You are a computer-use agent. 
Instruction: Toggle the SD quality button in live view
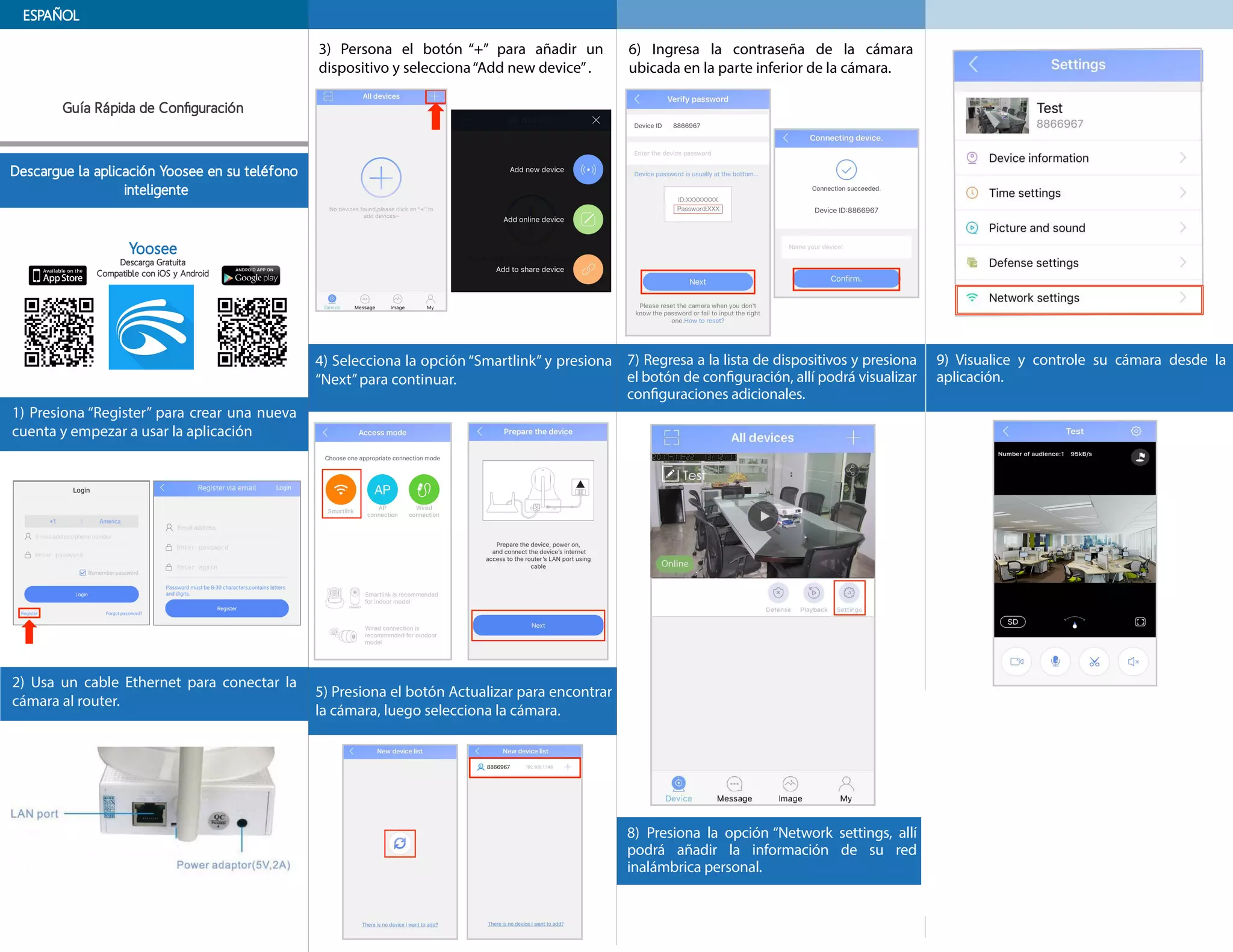pos(1013,622)
